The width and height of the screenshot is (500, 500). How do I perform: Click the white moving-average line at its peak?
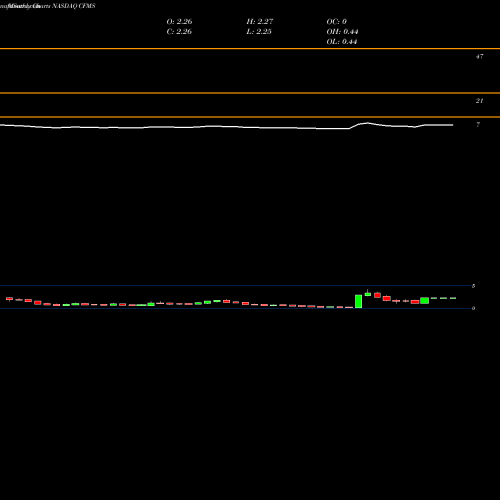coord(367,123)
